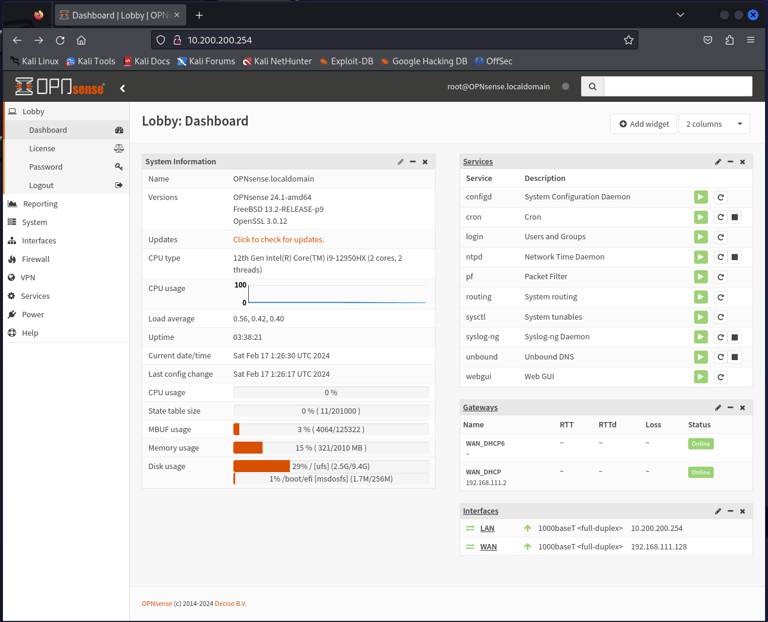This screenshot has height=622, width=768.
Task: Edit the Interfaces widget
Action: click(718, 511)
